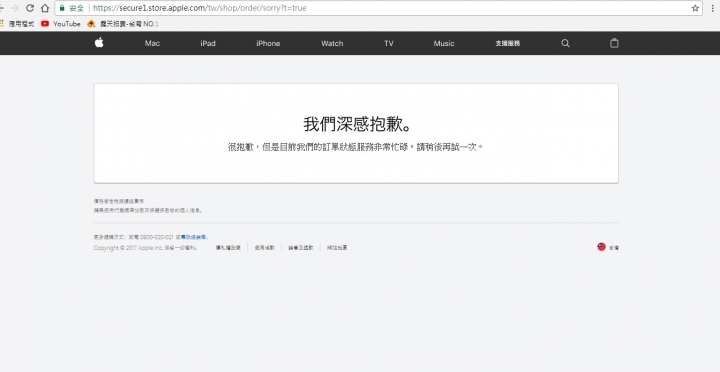Reload the page with refresh icon
This screenshot has width=720, height=372.
[30, 8]
